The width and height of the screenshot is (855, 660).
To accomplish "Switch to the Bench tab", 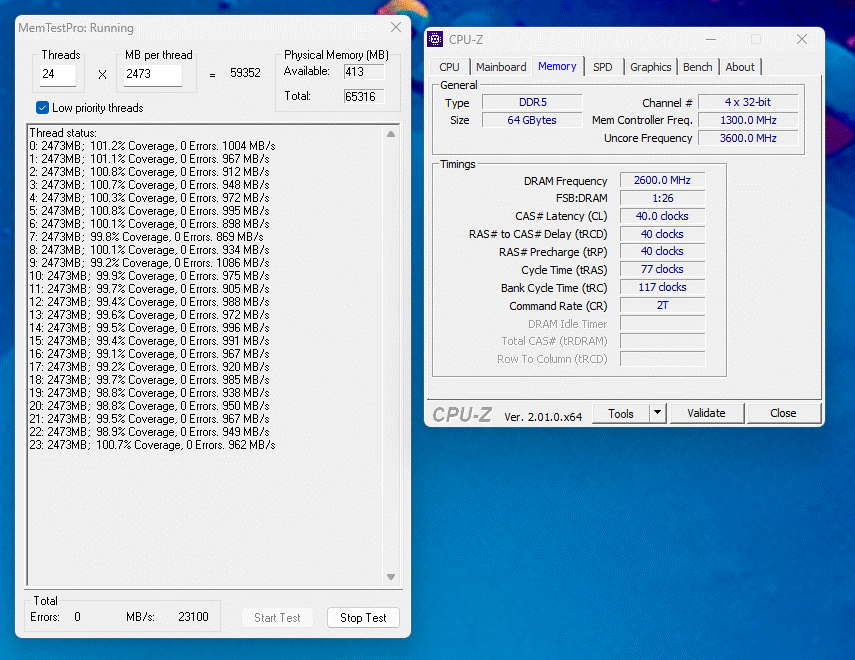I will 697,67.
